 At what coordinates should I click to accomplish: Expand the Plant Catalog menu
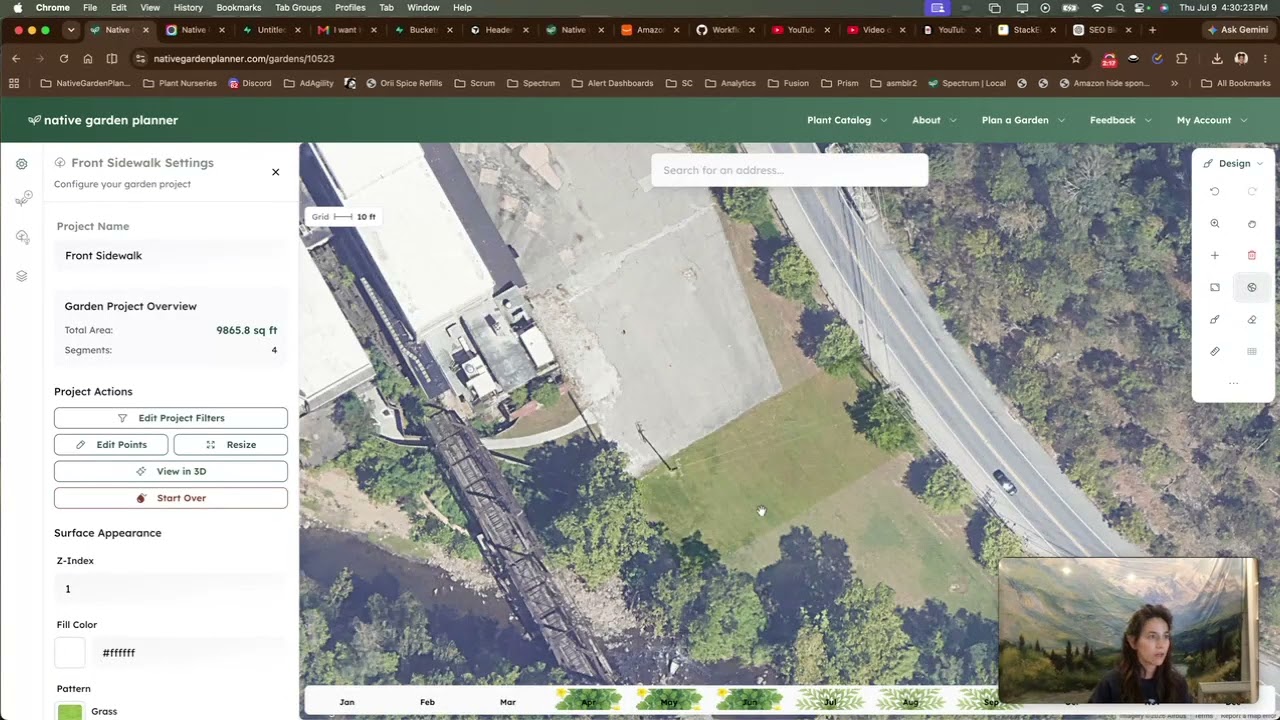[x=846, y=120]
